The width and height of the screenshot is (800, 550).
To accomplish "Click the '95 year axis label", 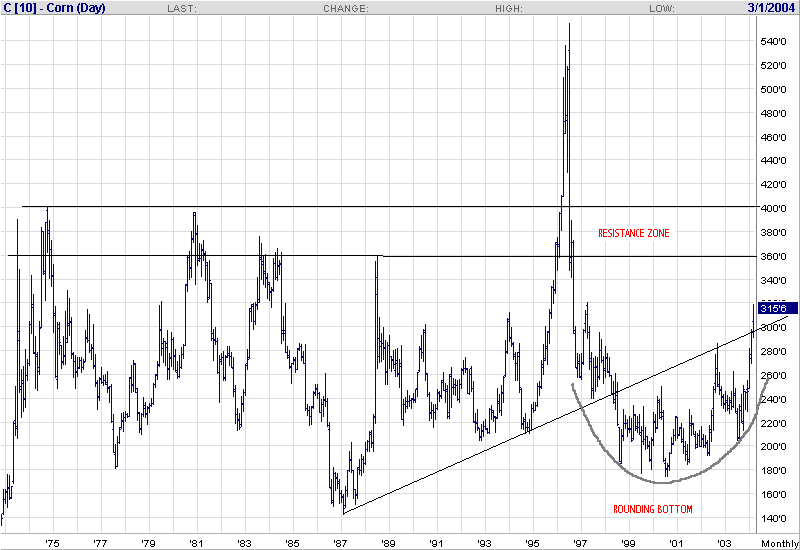I will click(532, 543).
